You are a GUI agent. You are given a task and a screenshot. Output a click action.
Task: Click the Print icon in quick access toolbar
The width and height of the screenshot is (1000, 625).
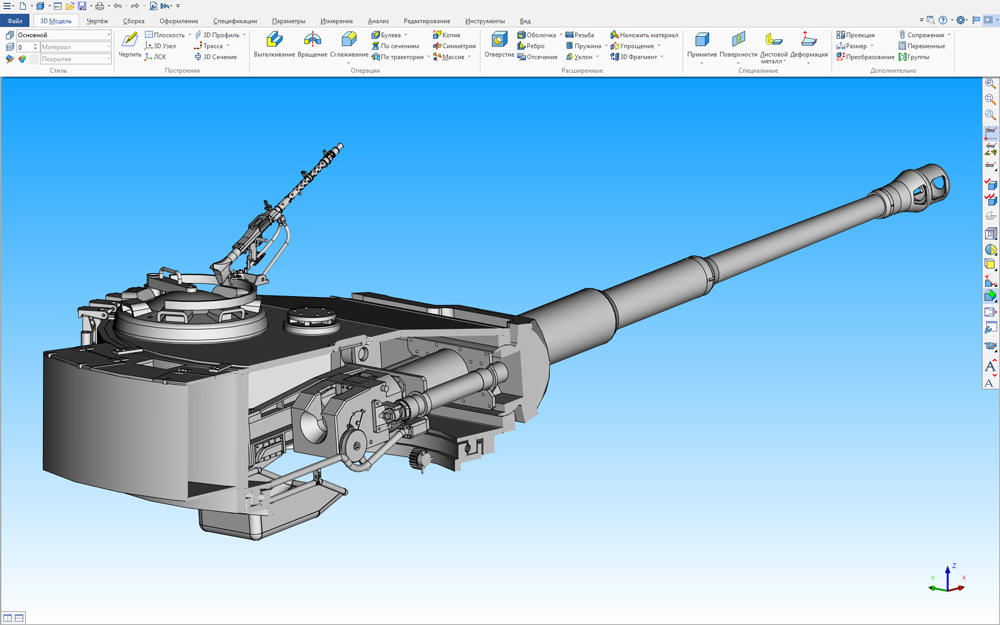(99, 6)
